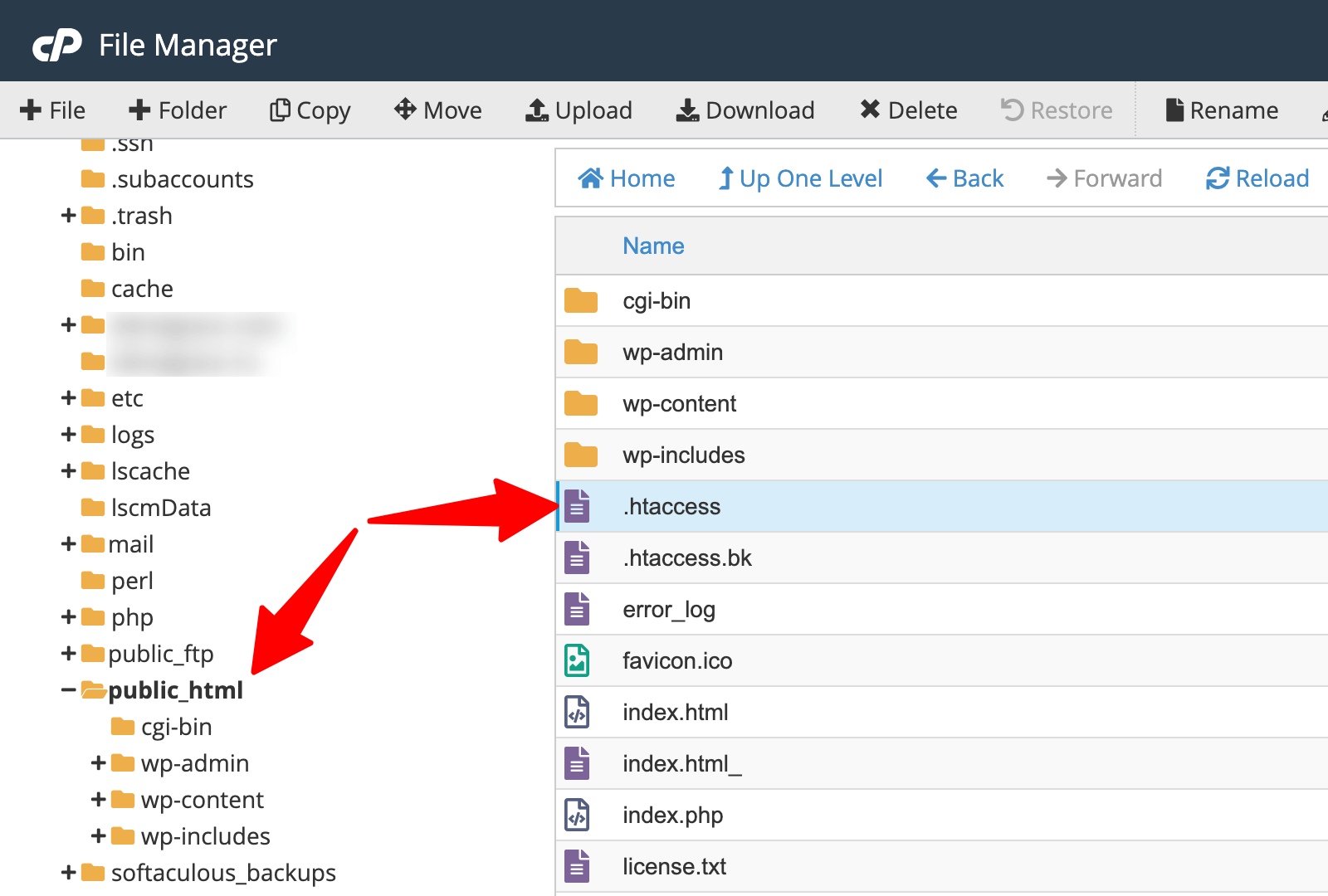Select the error_log file name

point(669,610)
